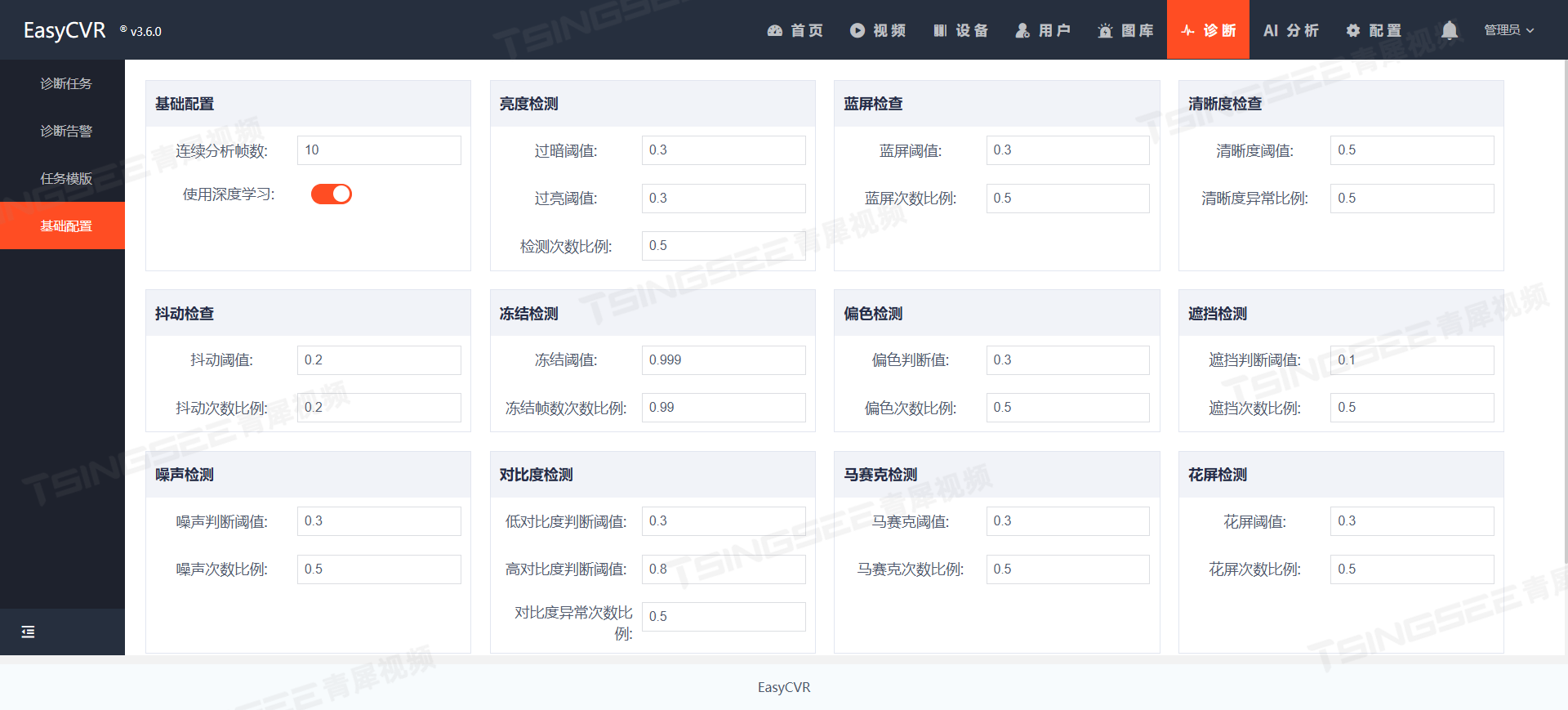Click the 过亮阈值 input field

pyautogui.click(x=724, y=199)
